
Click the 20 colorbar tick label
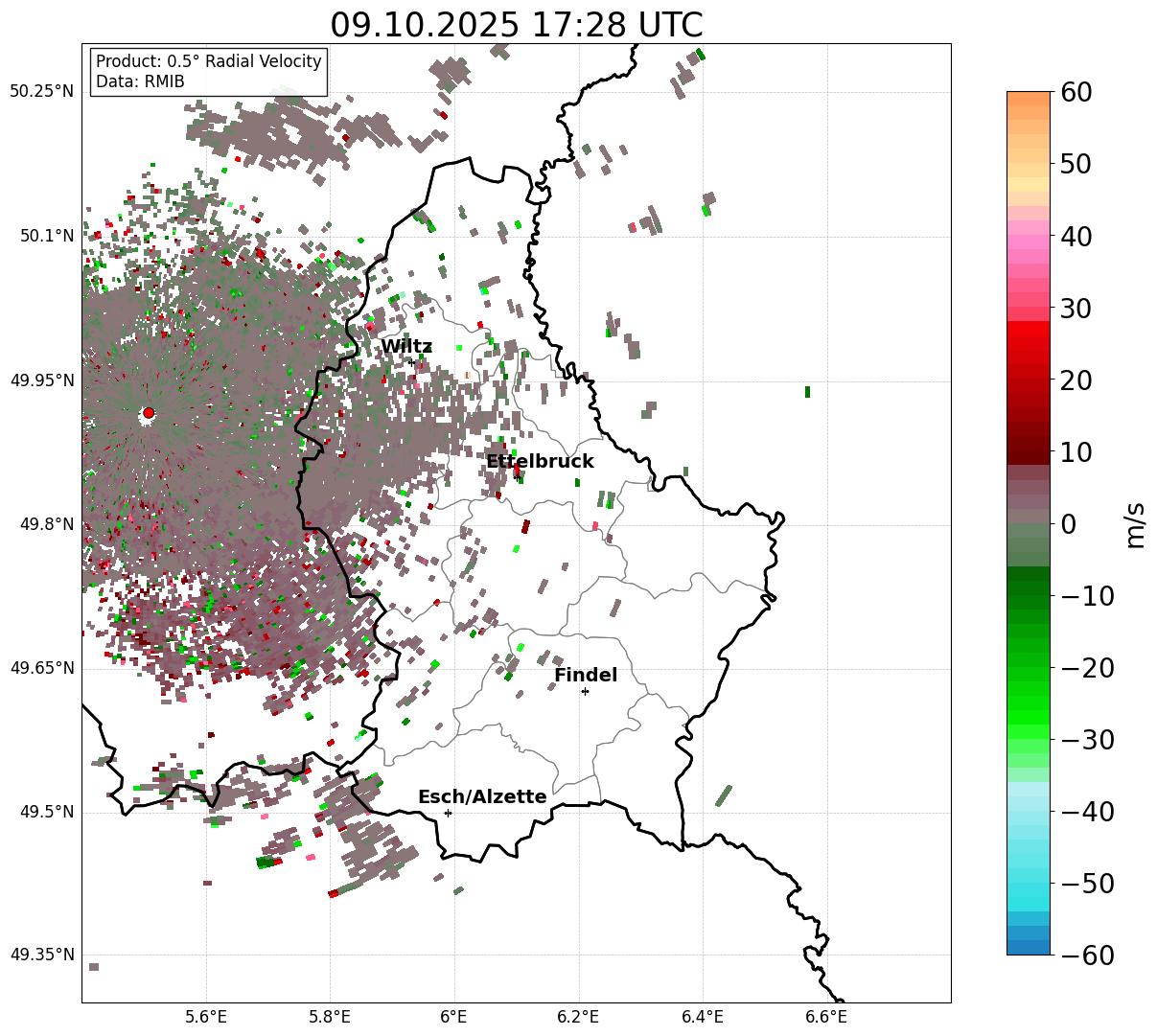[1077, 380]
